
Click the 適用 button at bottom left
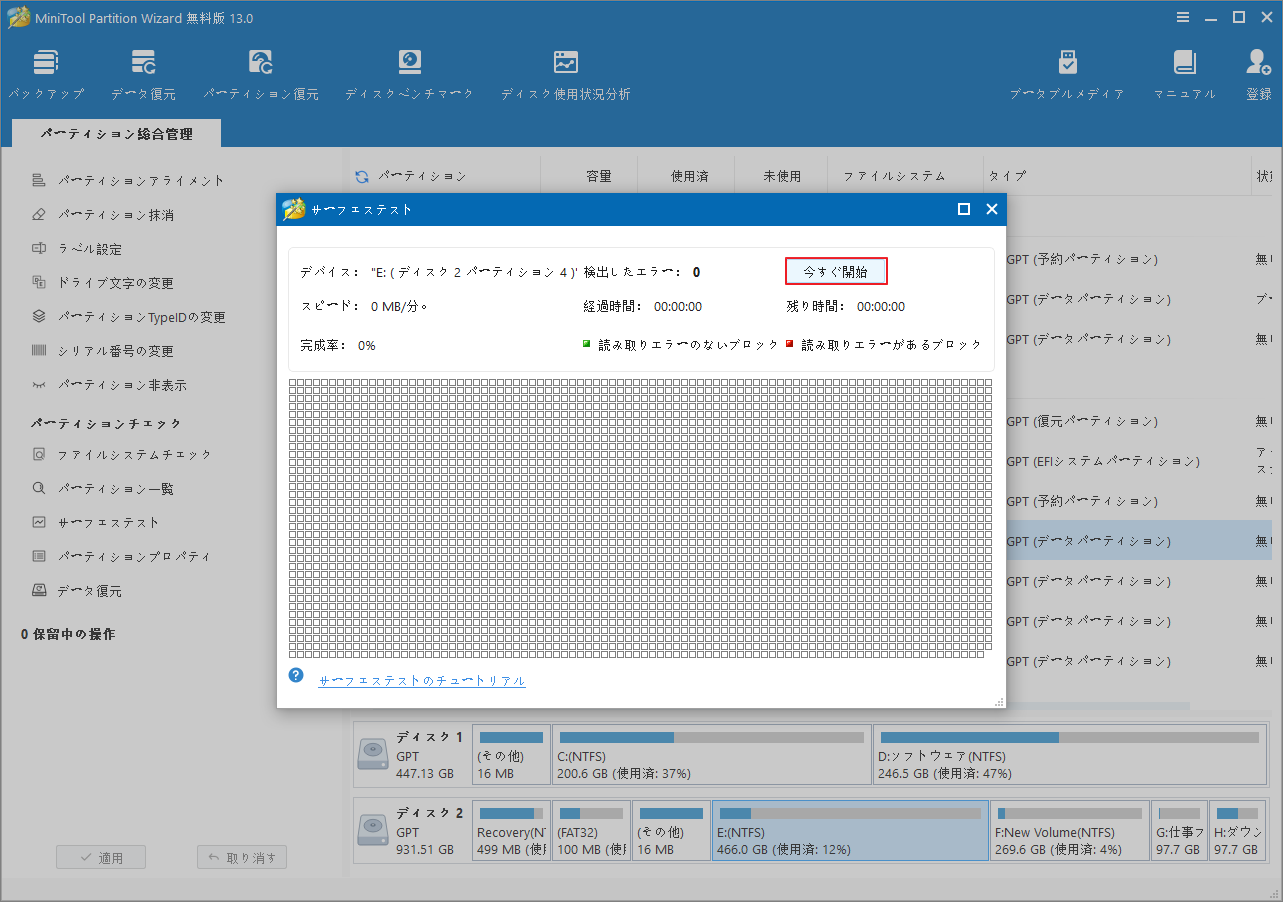pyautogui.click(x=100, y=856)
